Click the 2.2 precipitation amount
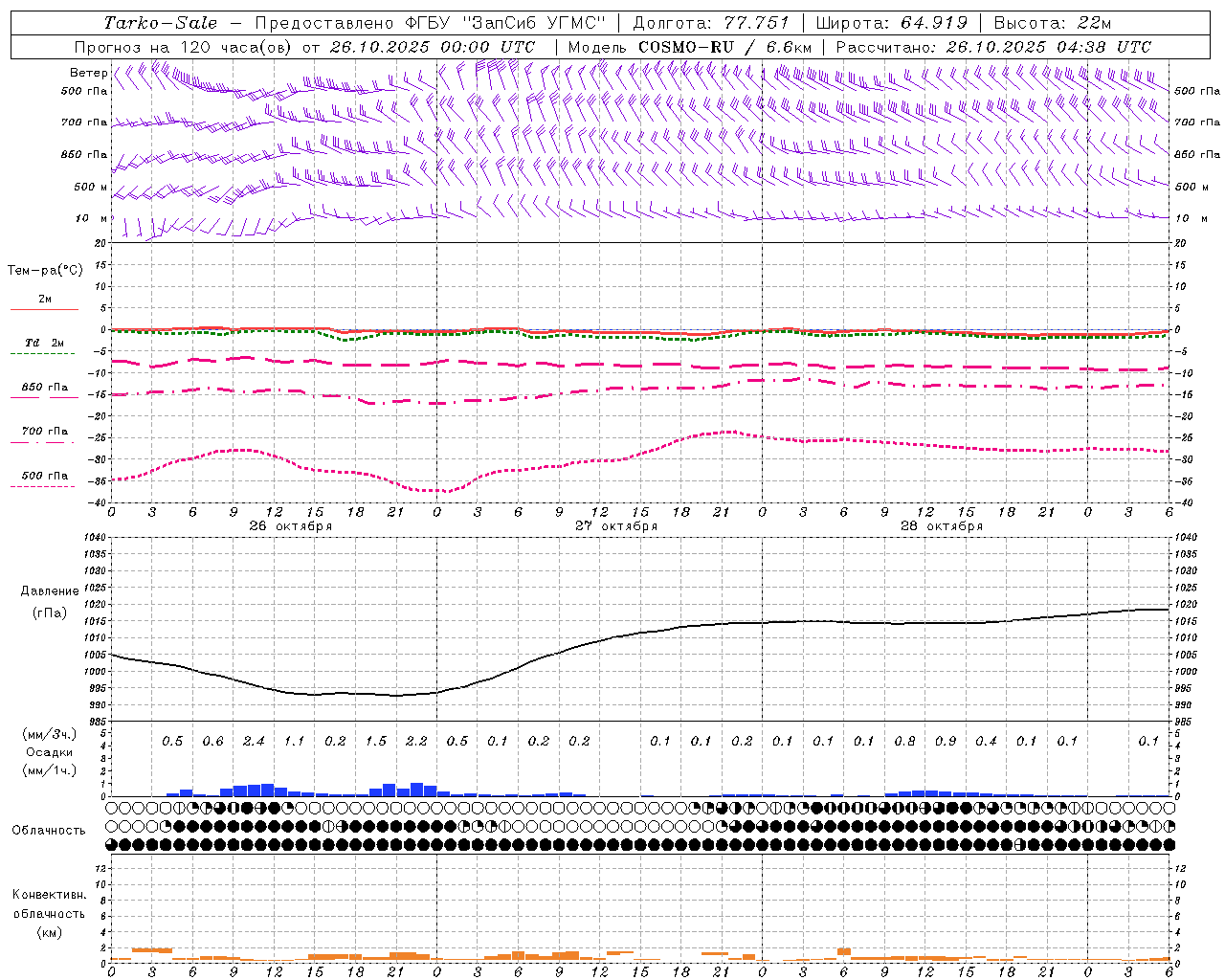This screenshot has height=980, width=1225. click(x=416, y=742)
